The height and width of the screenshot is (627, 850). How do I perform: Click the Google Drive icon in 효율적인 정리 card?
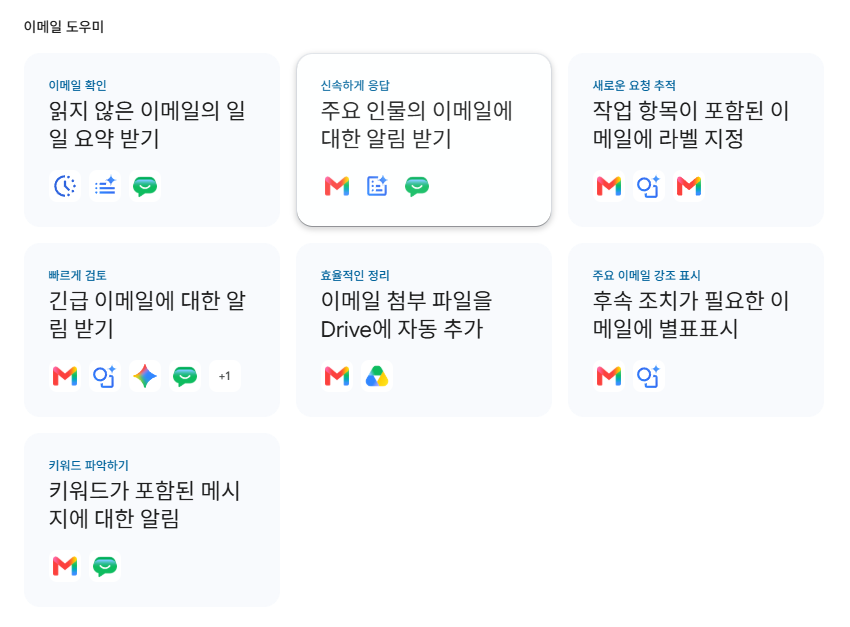pyautogui.click(x=377, y=376)
